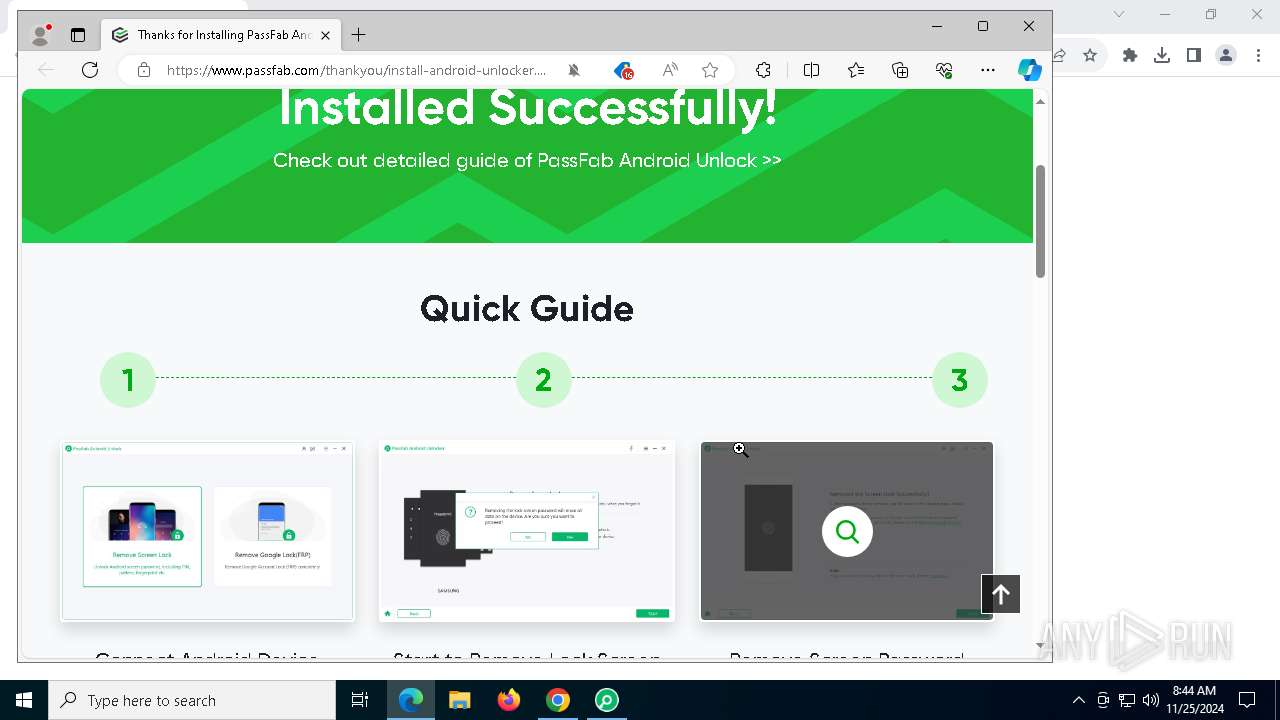This screenshot has width=1280, height=720.
Task: Open Connect Android Device screenshot thumbnail
Action: click(207, 531)
